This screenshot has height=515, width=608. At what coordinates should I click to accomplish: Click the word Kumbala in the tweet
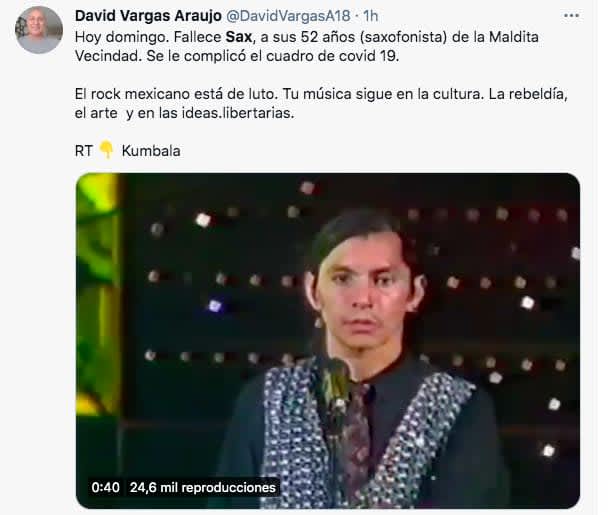(x=151, y=151)
